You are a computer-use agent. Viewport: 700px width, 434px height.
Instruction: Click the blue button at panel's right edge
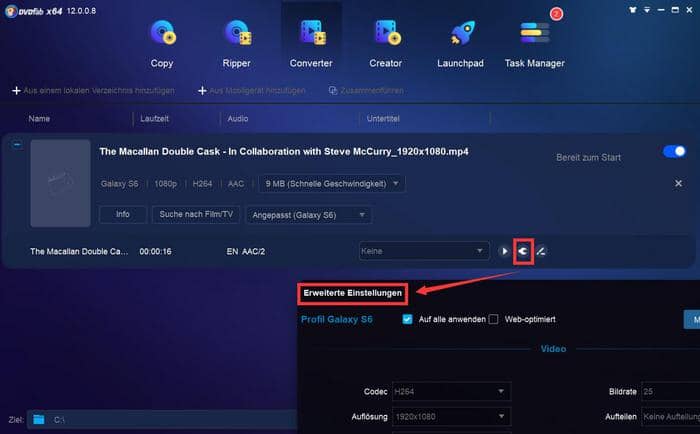(x=692, y=320)
